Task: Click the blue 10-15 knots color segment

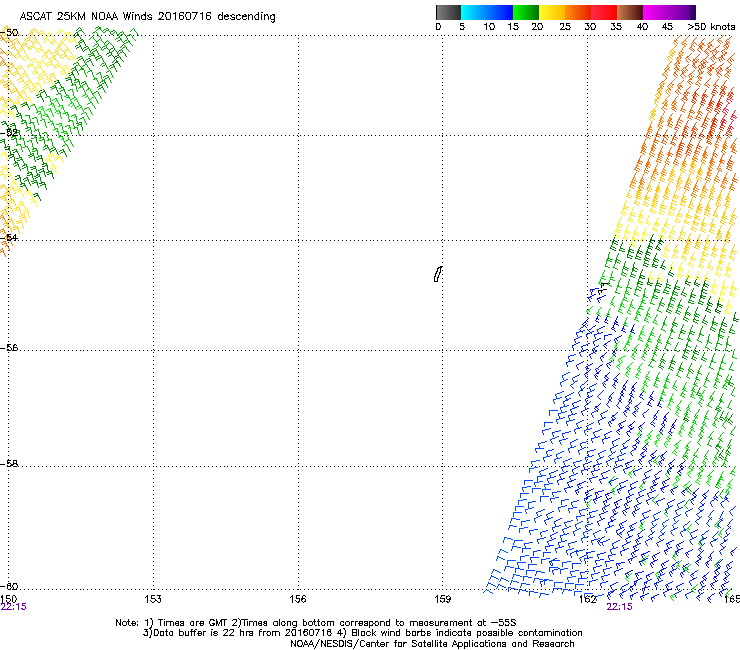Action: click(x=500, y=12)
